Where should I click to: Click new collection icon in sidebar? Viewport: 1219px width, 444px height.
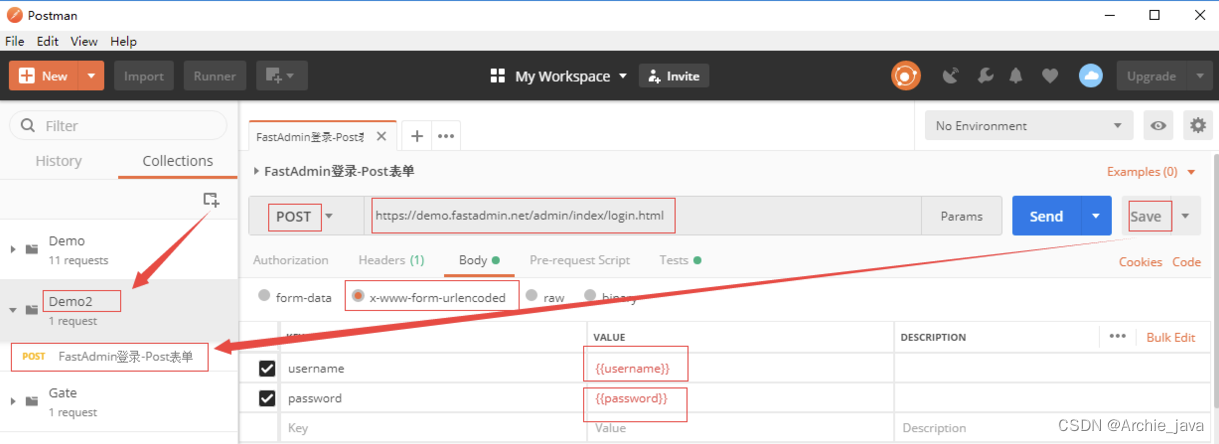pyautogui.click(x=211, y=200)
